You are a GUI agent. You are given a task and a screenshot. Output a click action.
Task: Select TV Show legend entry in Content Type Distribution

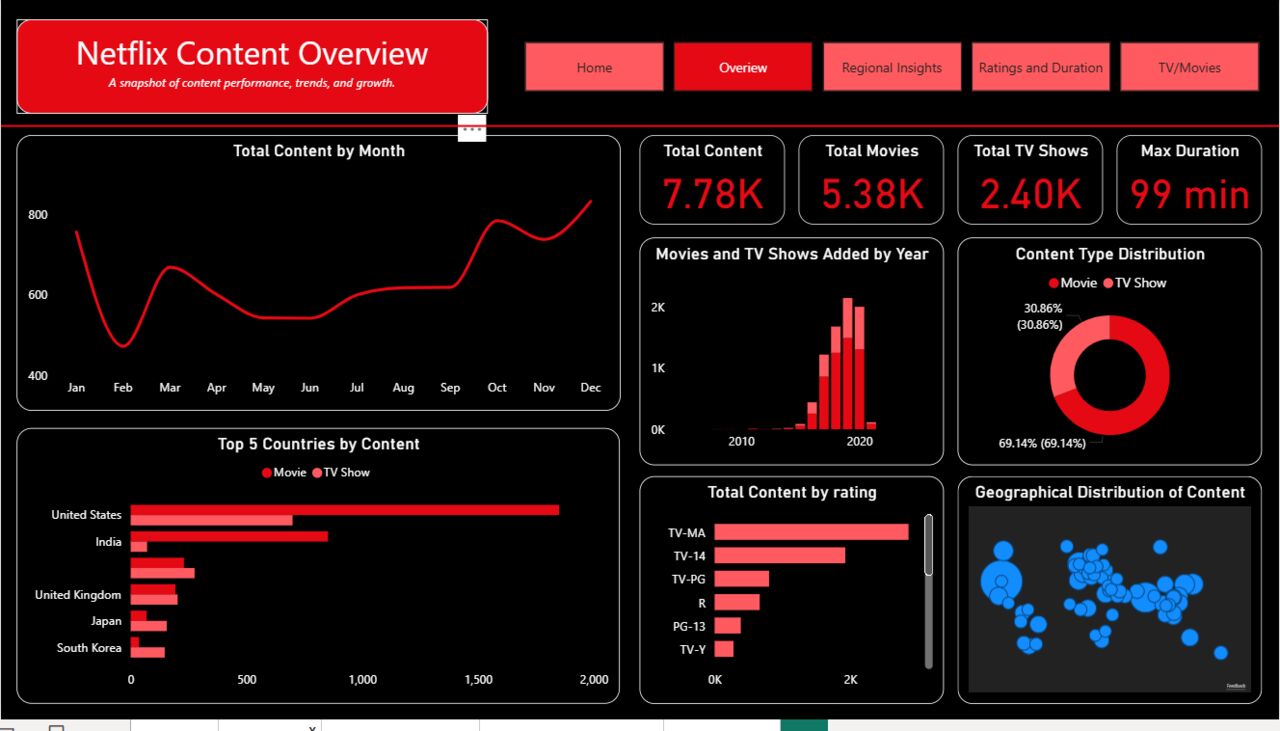pos(1135,283)
